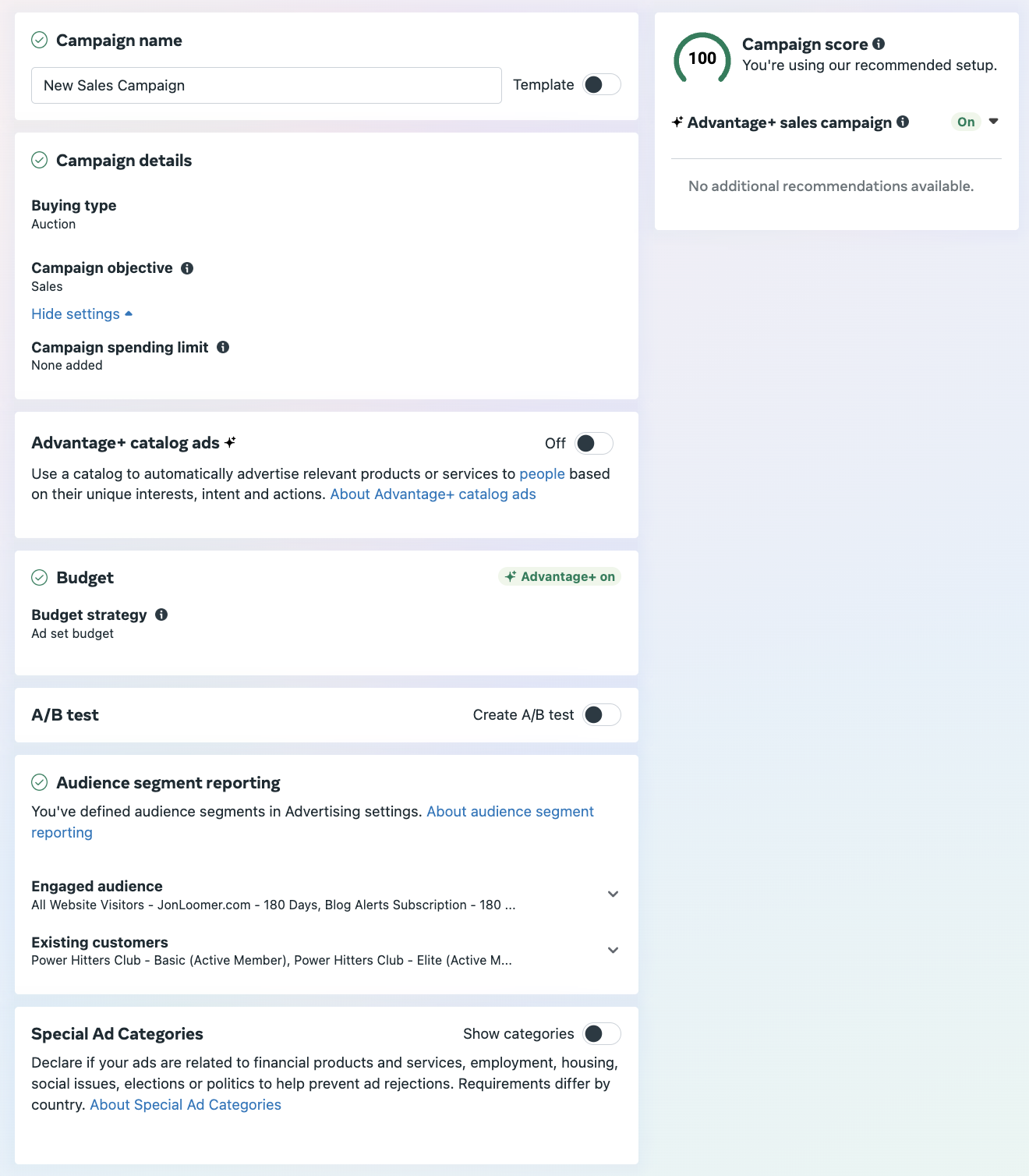Expand the Existing customers segment
Image resolution: width=1029 pixels, height=1176 pixels.
[613, 951]
